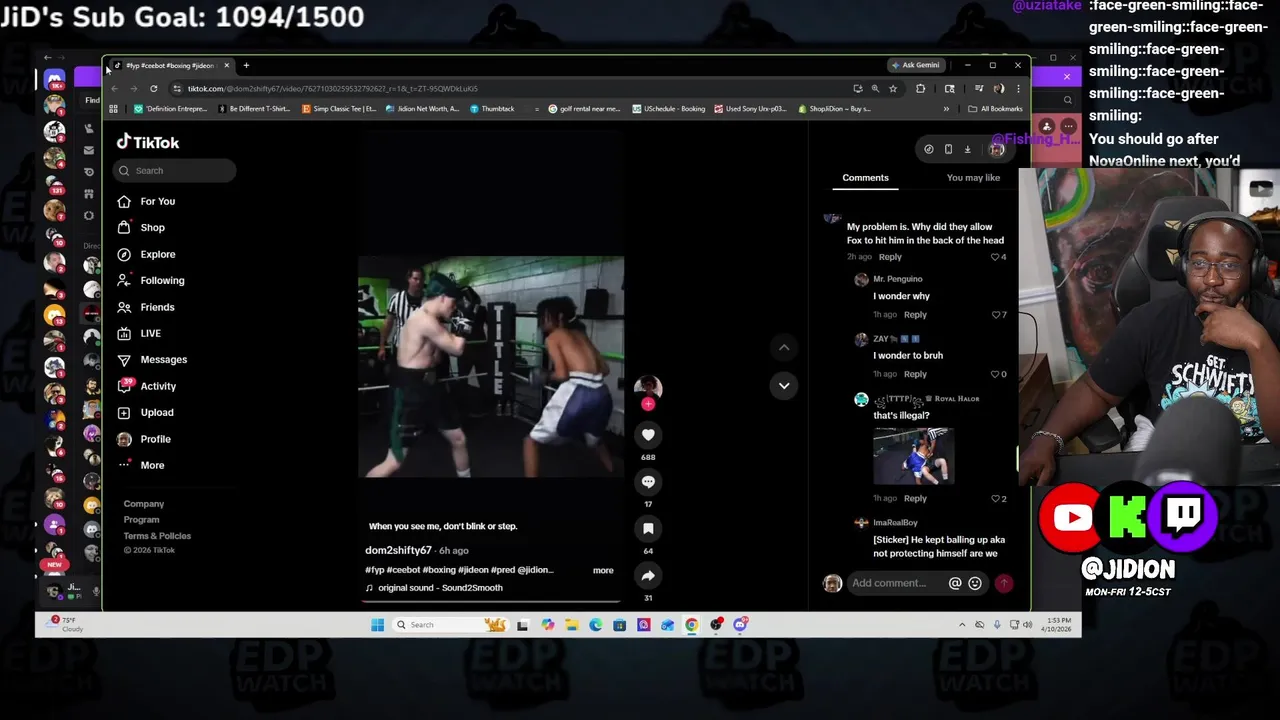The image size is (1280, 720).
Task: Open the Upload page
Action: [x=146, y=412]
